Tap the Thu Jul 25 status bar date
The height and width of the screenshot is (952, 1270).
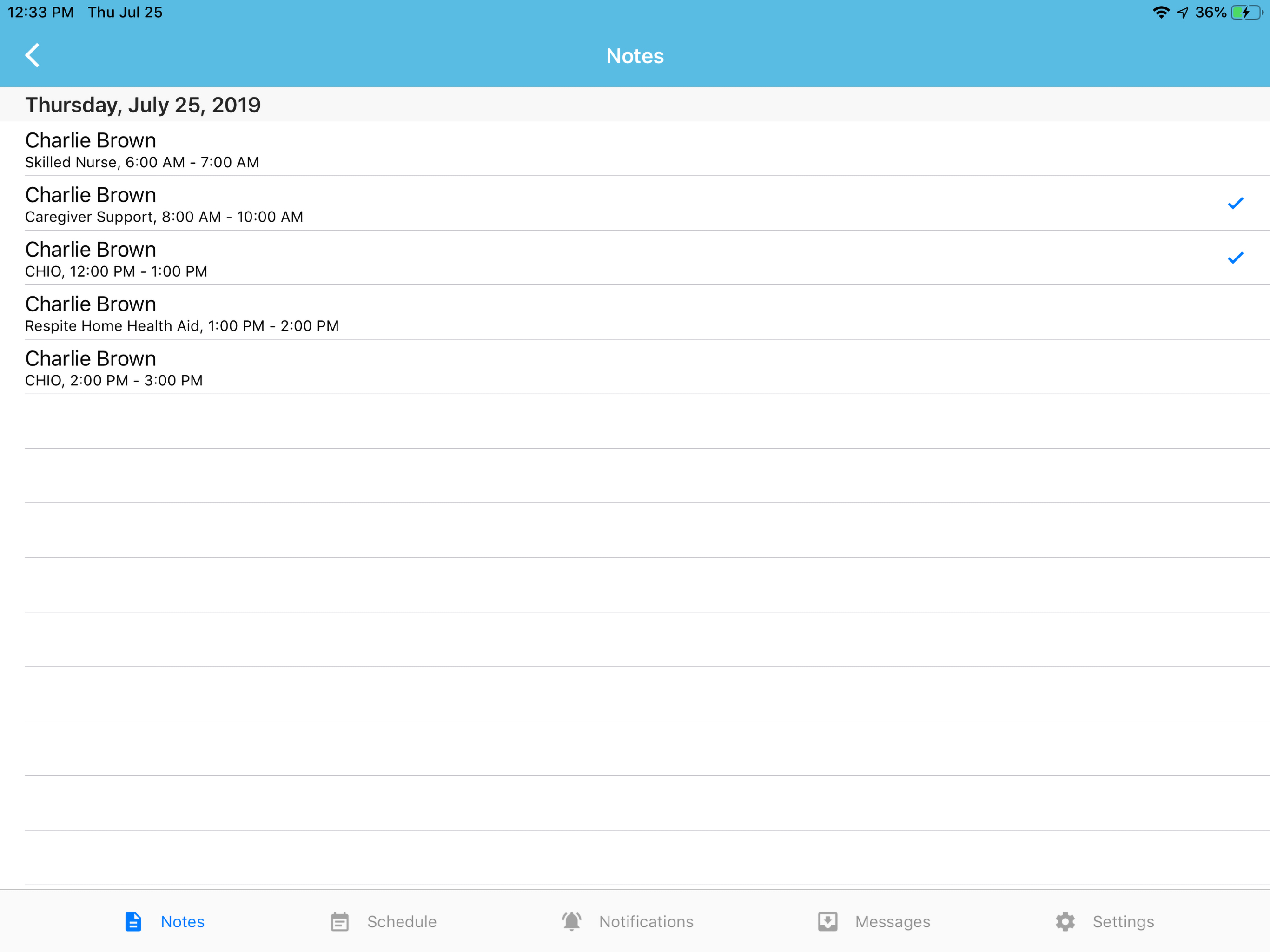[125, 12]
